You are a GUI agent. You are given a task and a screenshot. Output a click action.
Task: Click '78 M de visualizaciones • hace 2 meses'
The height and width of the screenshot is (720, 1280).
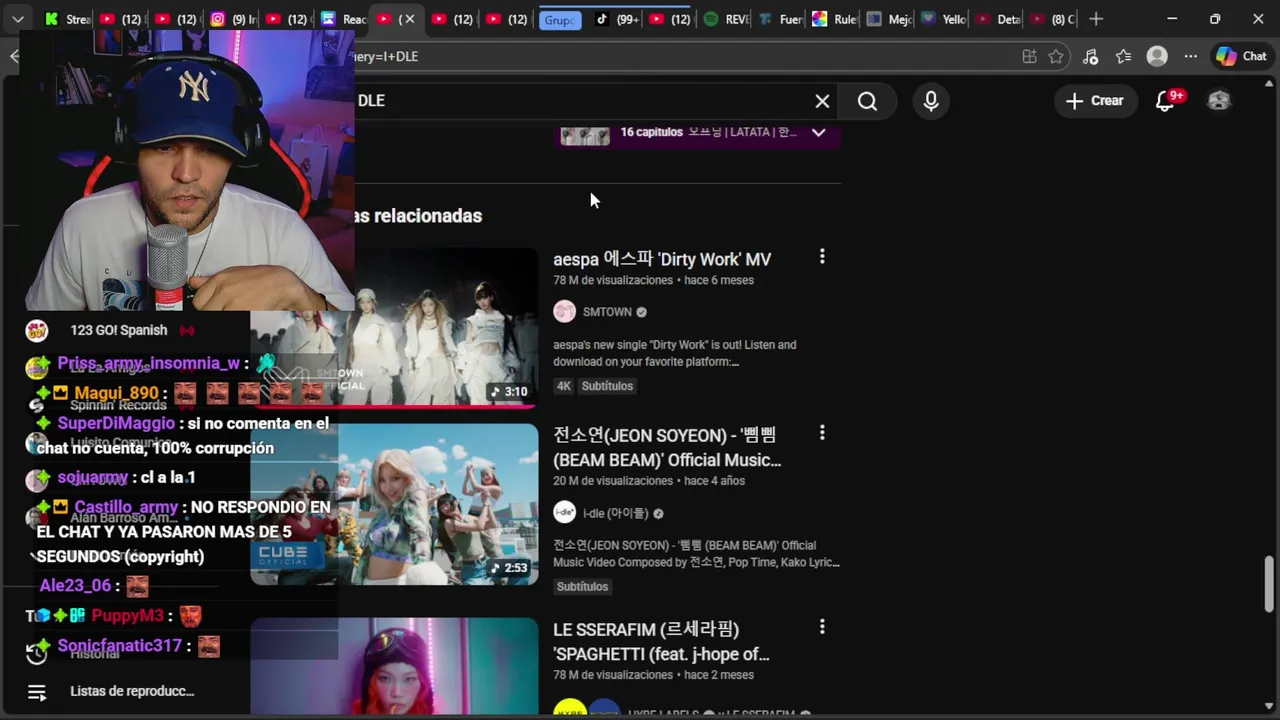[x=653, y=675]
